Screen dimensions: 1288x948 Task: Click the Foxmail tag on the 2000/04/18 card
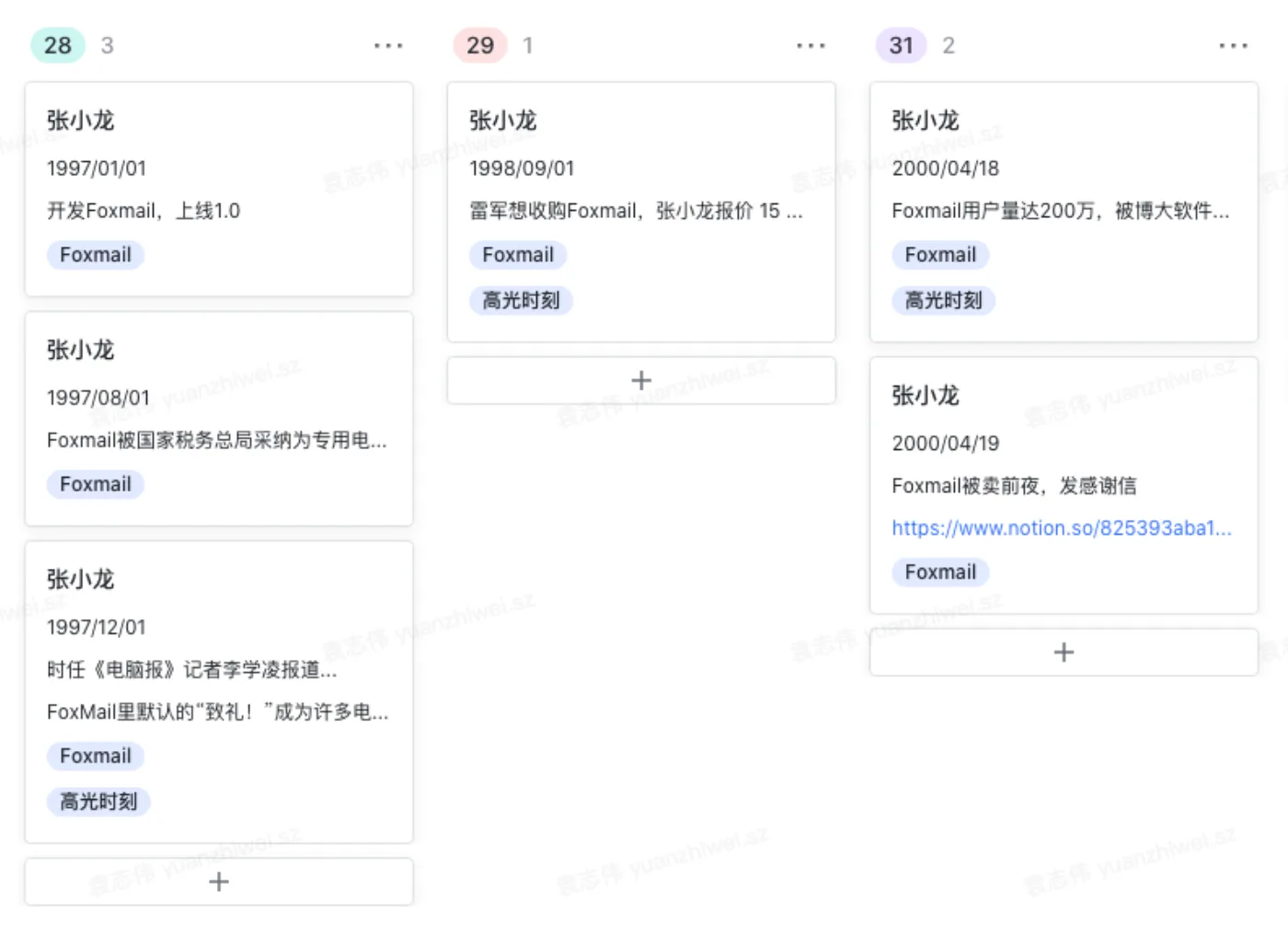940,255
